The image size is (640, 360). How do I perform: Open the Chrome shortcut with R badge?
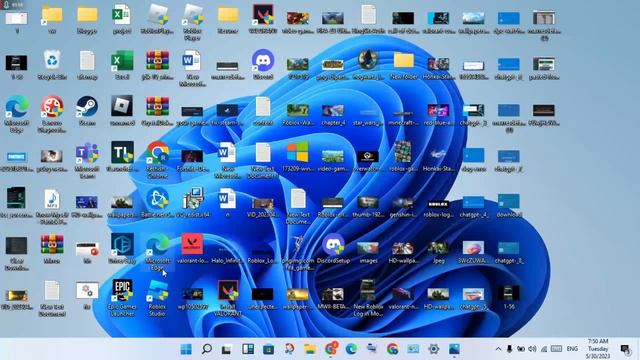pos(158,160)
